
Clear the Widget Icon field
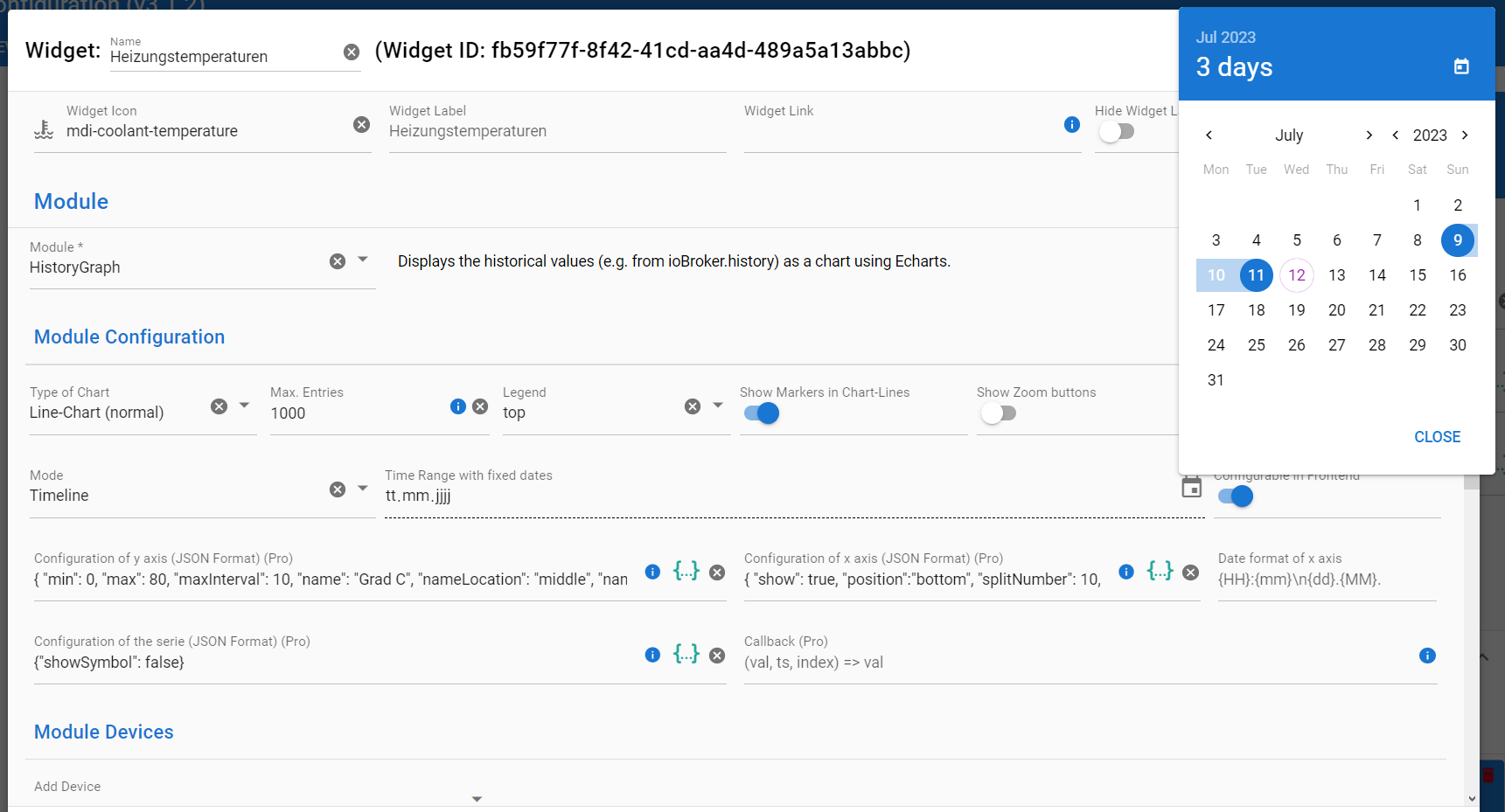(361, 125)
